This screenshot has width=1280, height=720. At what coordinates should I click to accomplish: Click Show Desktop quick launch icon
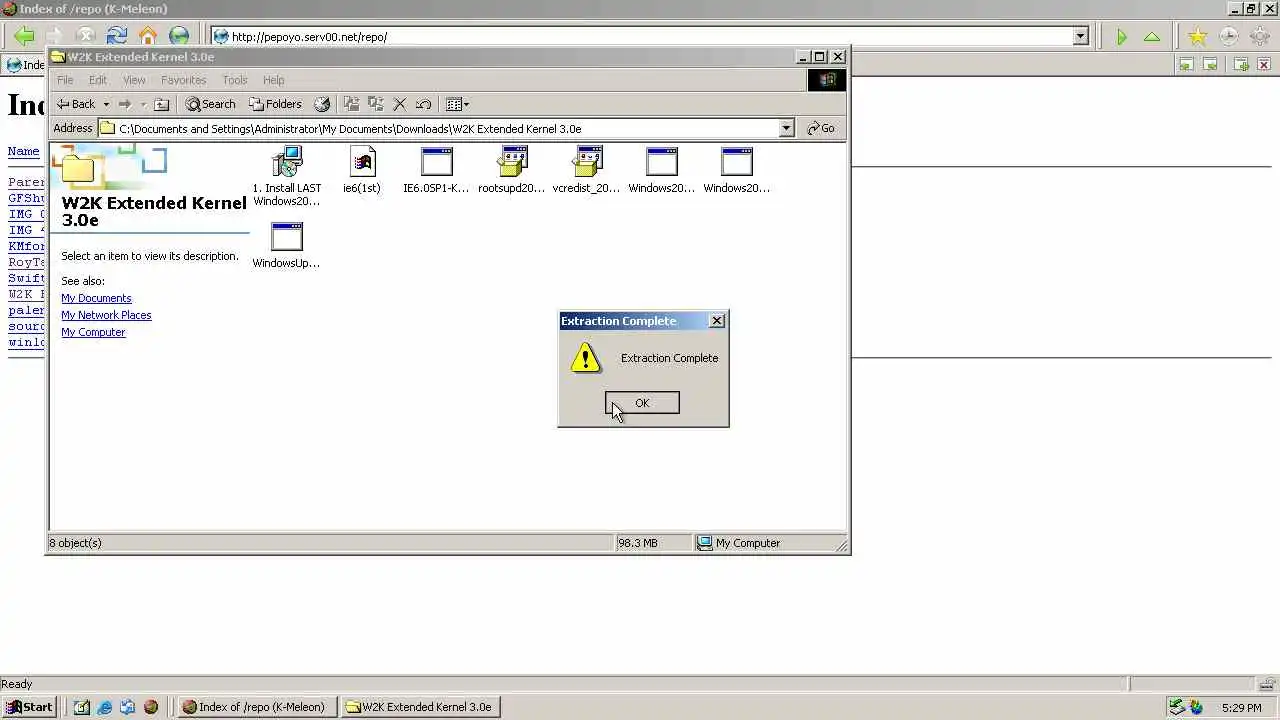(x=82, y=707)
